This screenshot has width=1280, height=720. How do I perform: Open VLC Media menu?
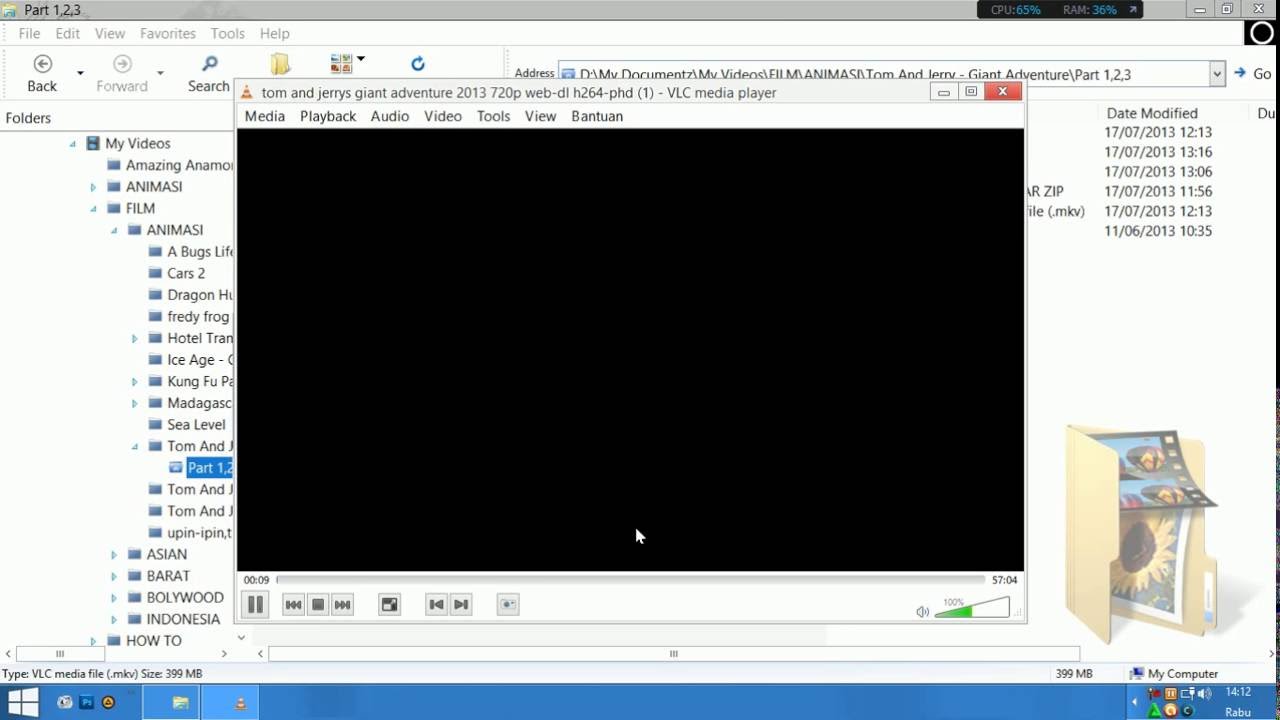(265, 116)
